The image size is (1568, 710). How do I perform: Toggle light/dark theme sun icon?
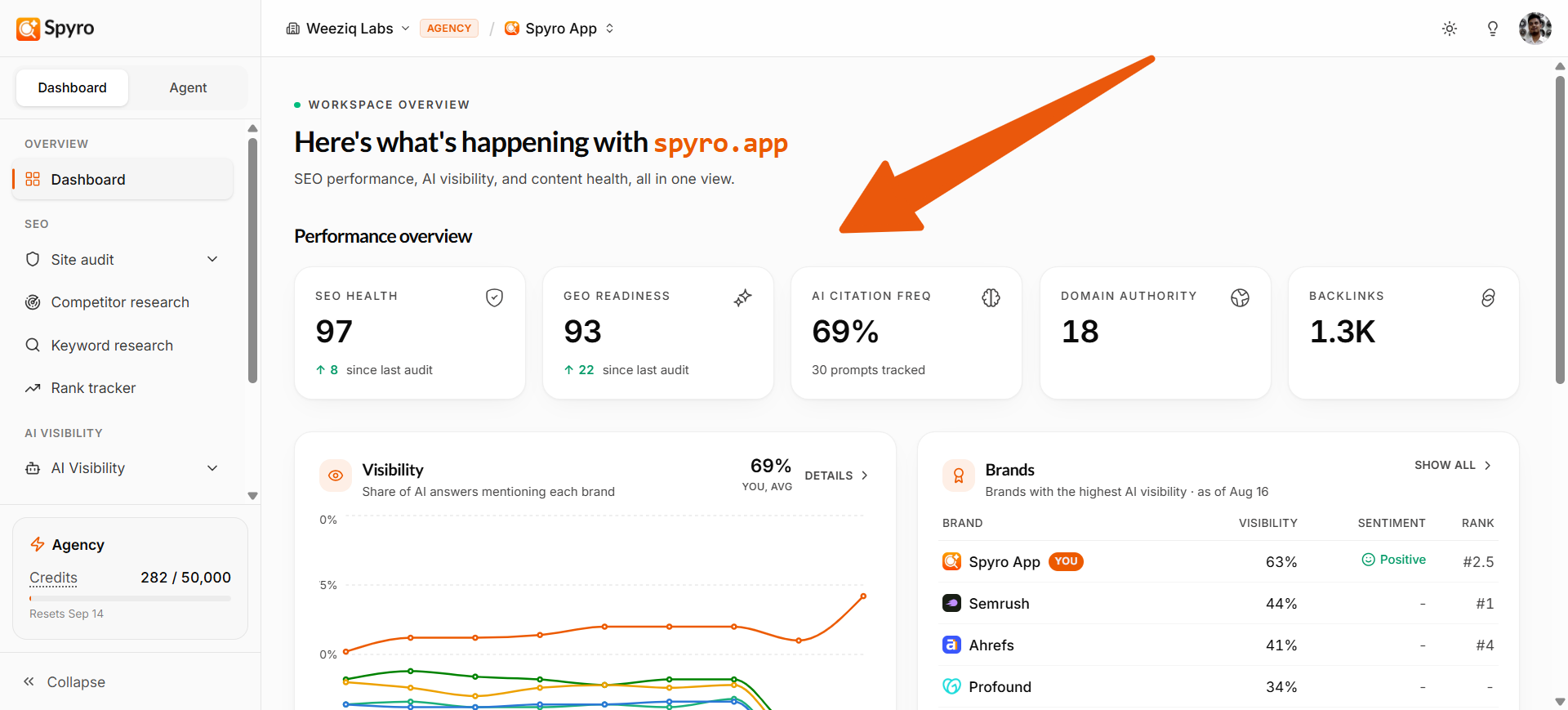coord(1450,29)
